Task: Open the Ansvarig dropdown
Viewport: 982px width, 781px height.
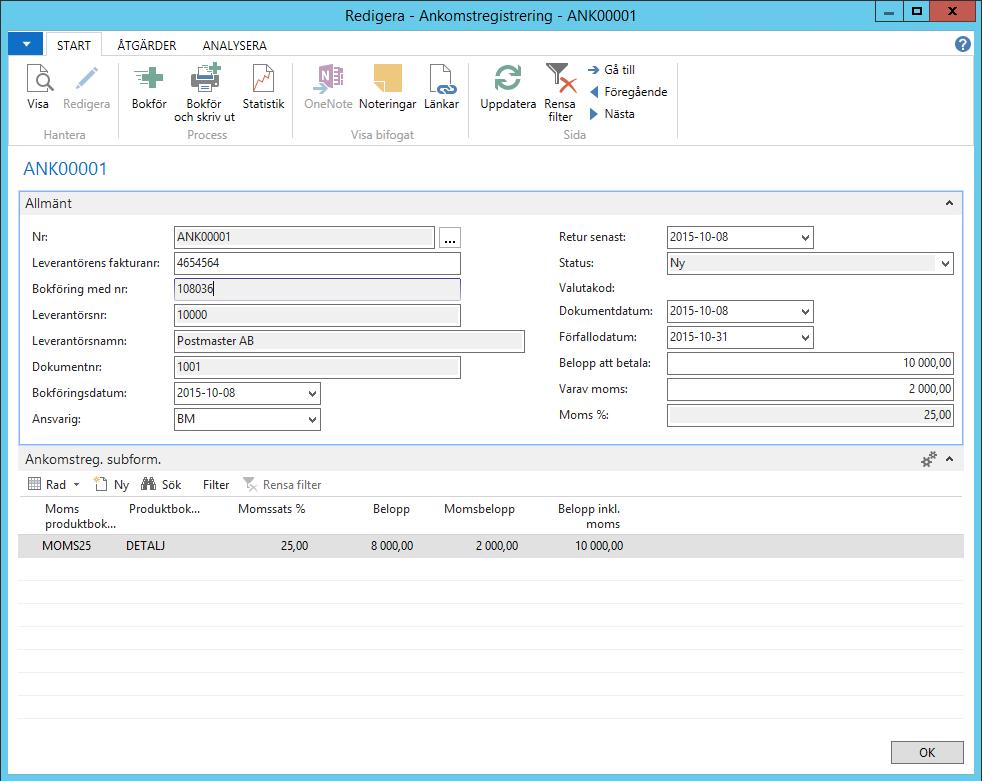Action: (x=312, y=420)
